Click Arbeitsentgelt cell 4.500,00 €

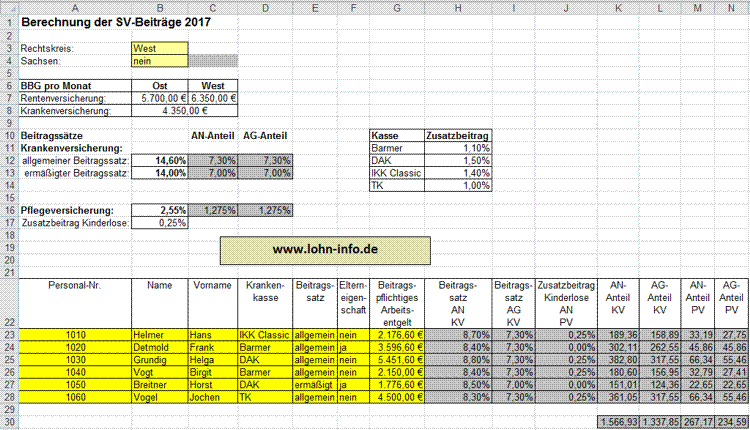click(x=397, y=397)
